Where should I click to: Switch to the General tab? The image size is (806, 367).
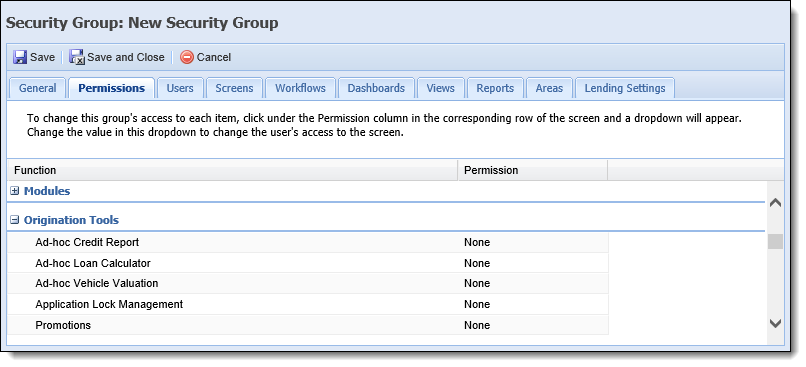pyautogui.click(x=38, y=88)
